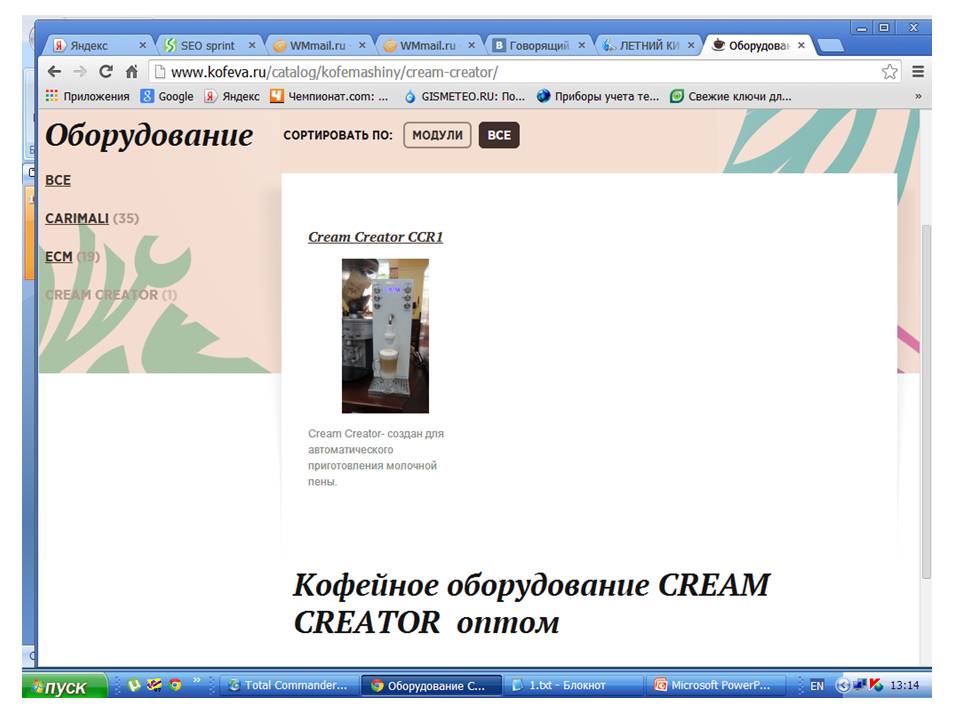960x720 pixels.
Task: Close the Яндекс tab
Action: pos(142,45)
